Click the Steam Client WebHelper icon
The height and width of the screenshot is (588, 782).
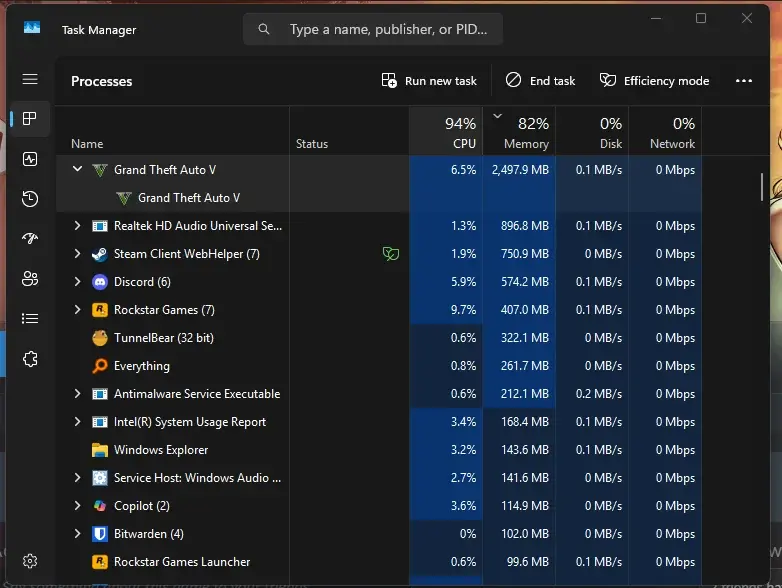(100, 254)
